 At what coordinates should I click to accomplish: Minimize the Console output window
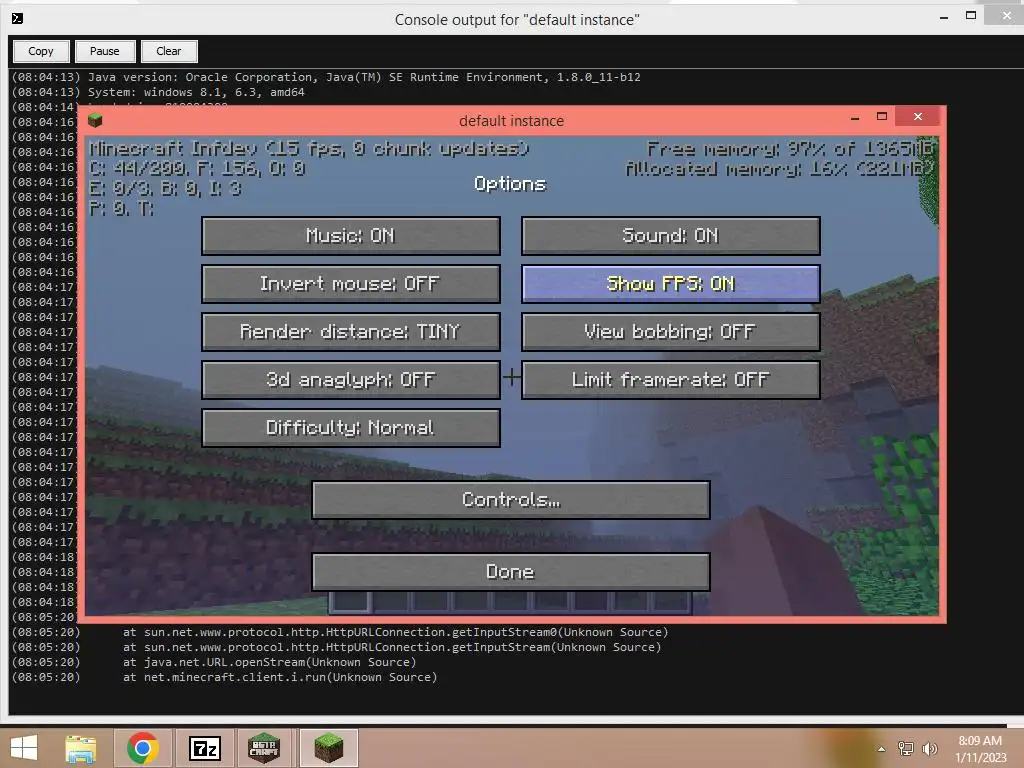pos(944,18)
